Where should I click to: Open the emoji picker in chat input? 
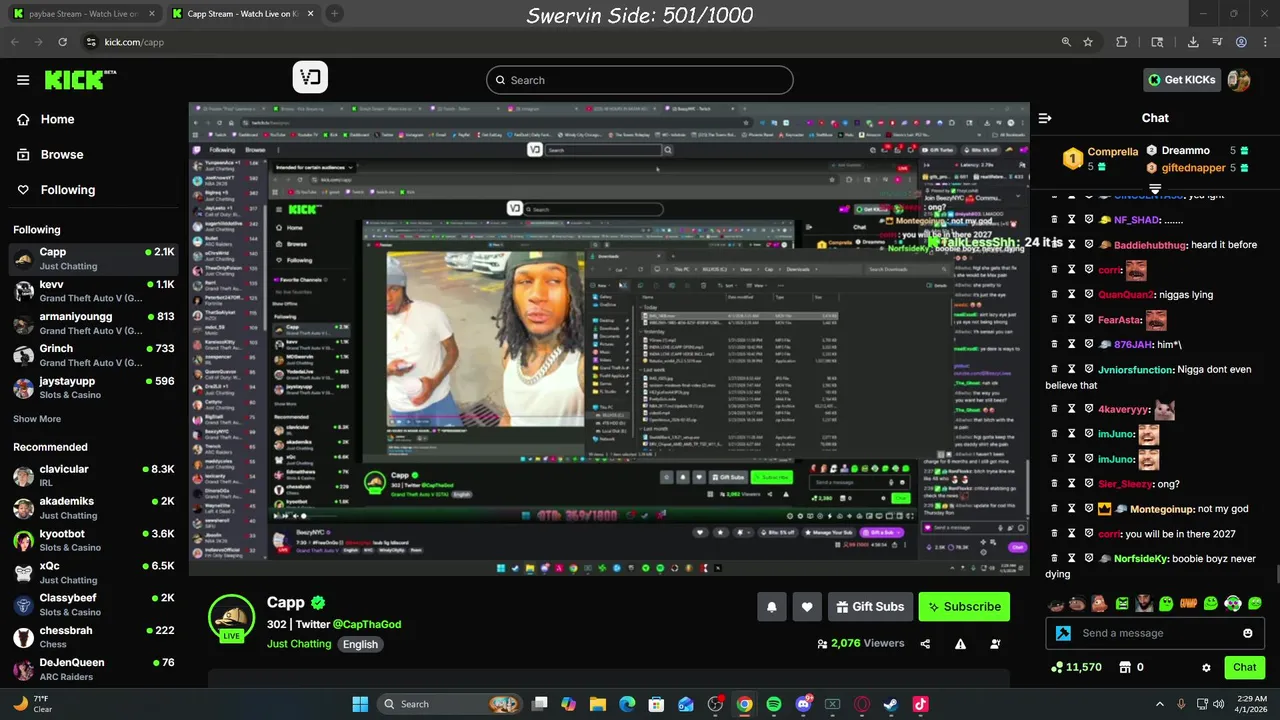[x=1247, y=633]
